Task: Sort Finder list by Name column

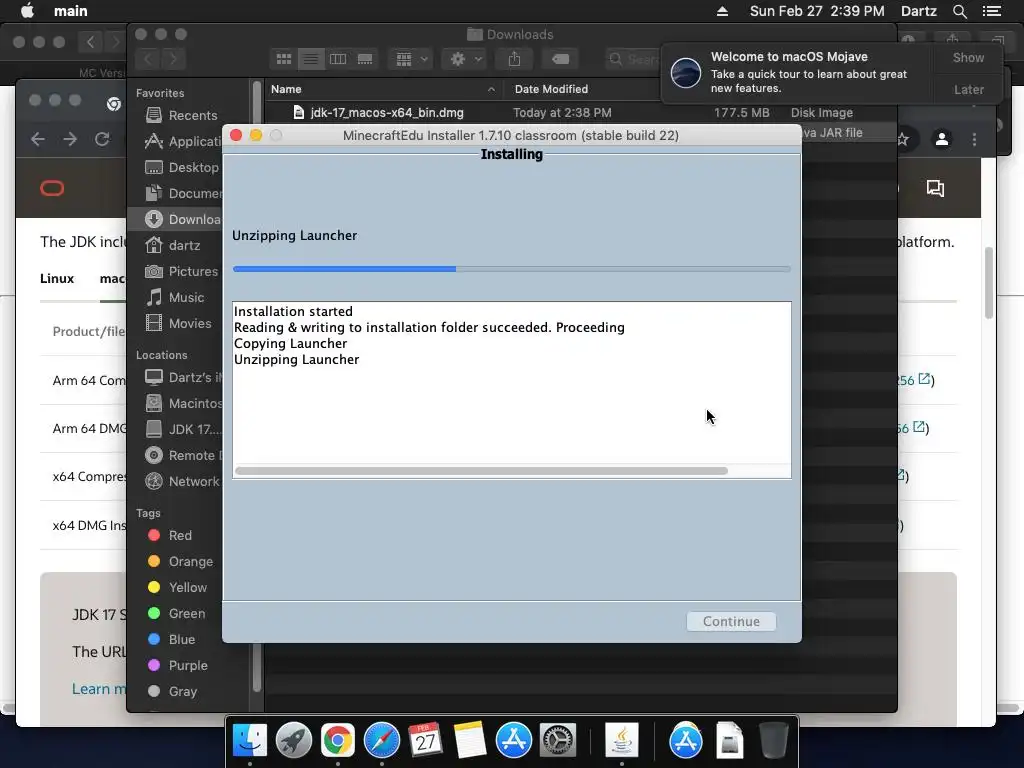Action: 383,89
